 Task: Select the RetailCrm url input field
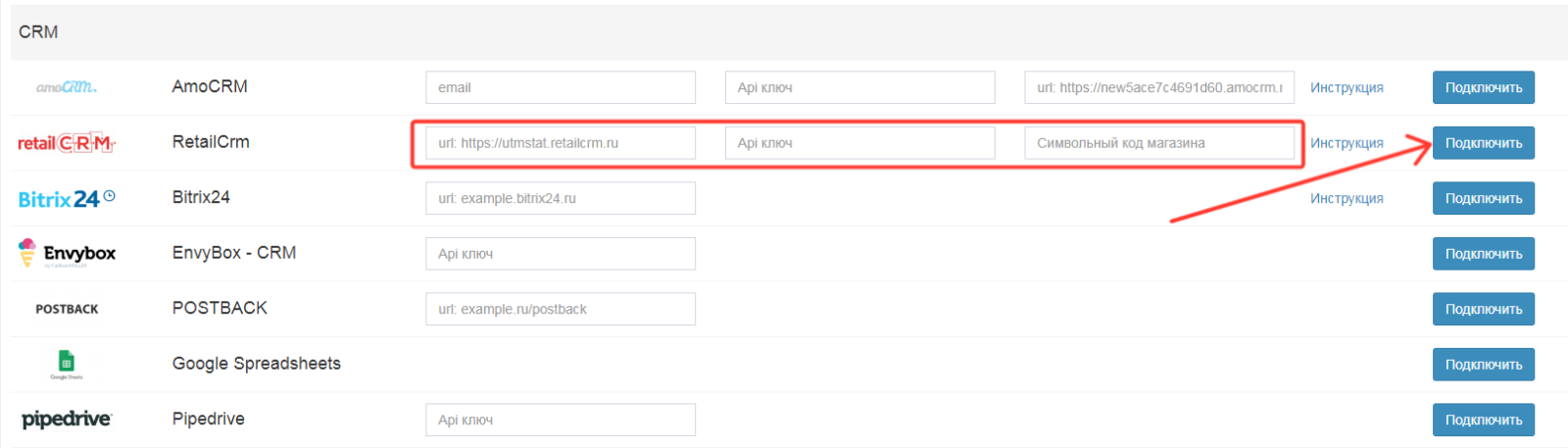[561, 143]
